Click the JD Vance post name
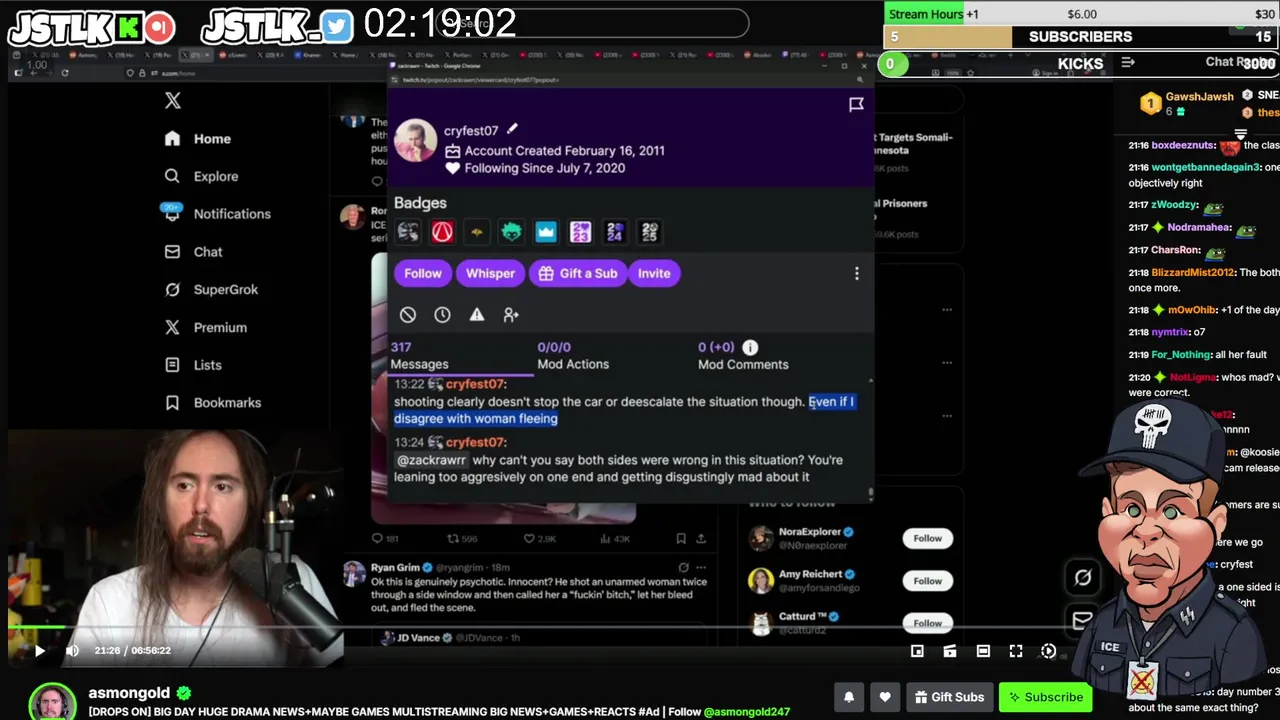Image resolution: width=1280 pixels, height=720 pixels. (421, 637)
